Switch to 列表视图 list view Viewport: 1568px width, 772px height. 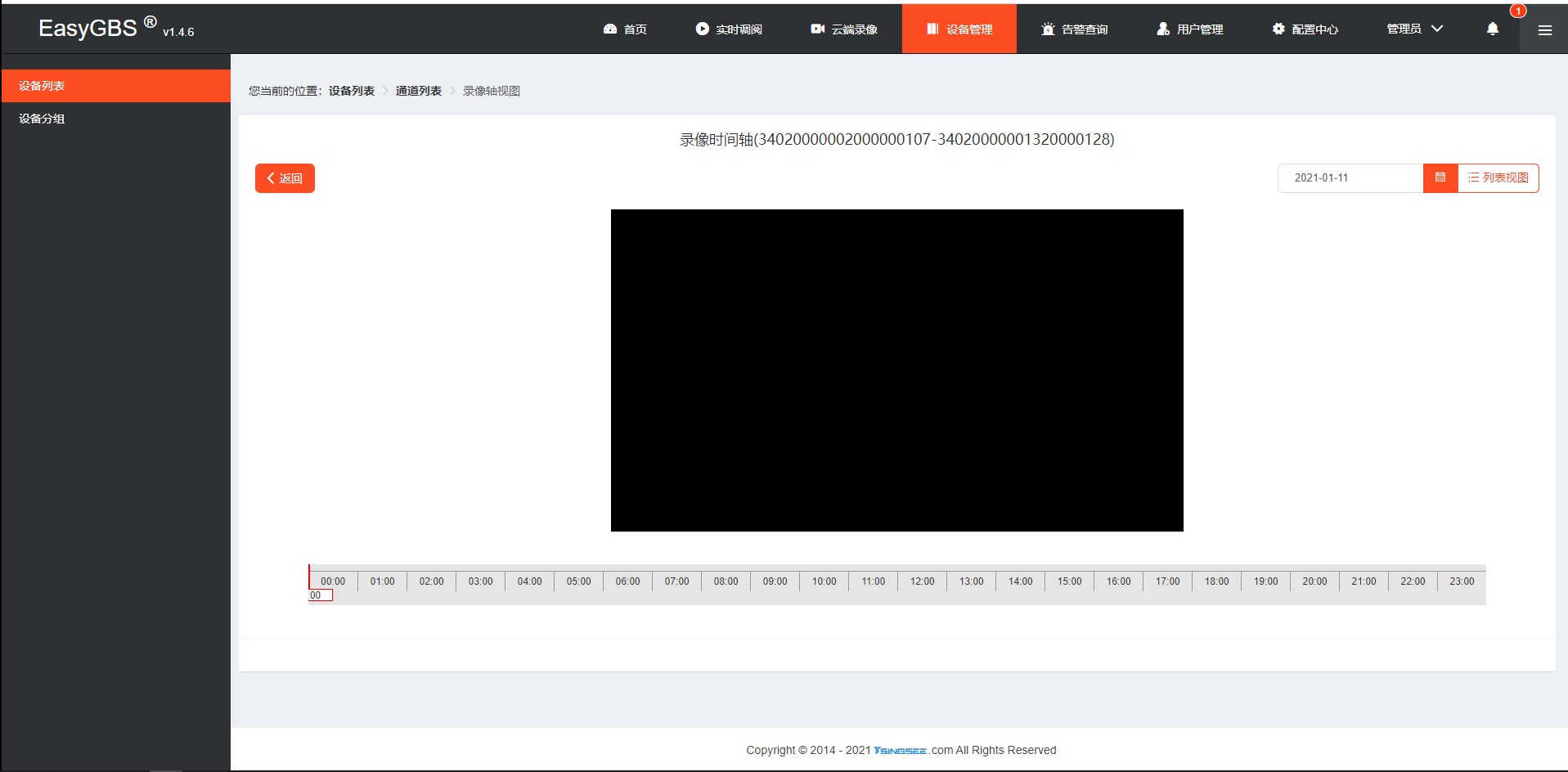click(1498, 178)
